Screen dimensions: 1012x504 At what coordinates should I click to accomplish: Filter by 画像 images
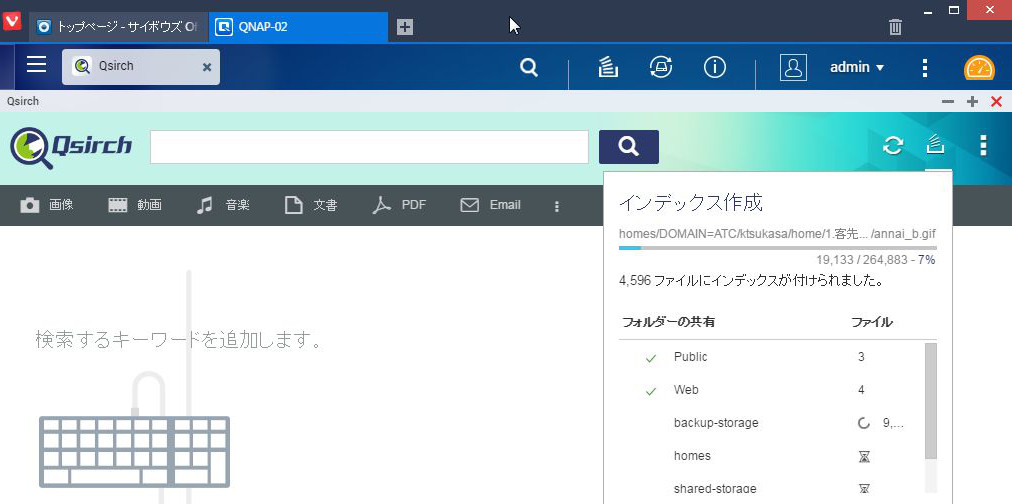[46, 205]
